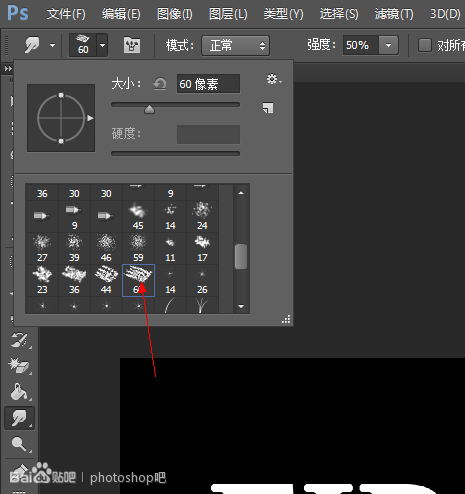The height and width of the screenshot is (494, 465).
Task: Click the brush list scroll up arrow
Action: point(241,193)
